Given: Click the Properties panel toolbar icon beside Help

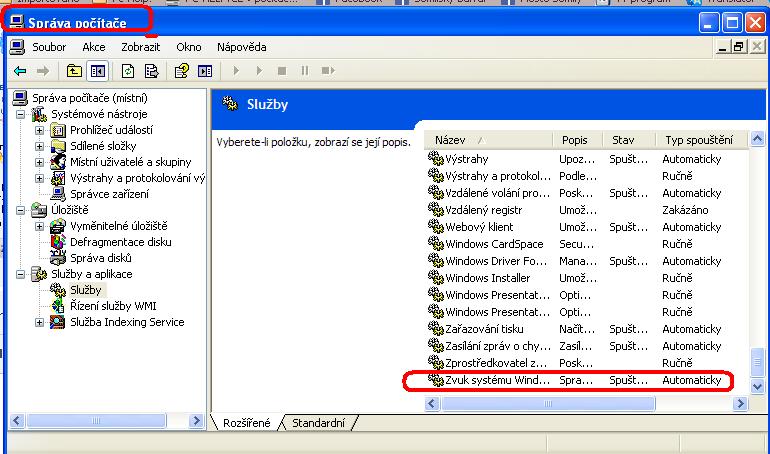Looking at the screenshot, I should pyautogui.click(x=205, y=71).
